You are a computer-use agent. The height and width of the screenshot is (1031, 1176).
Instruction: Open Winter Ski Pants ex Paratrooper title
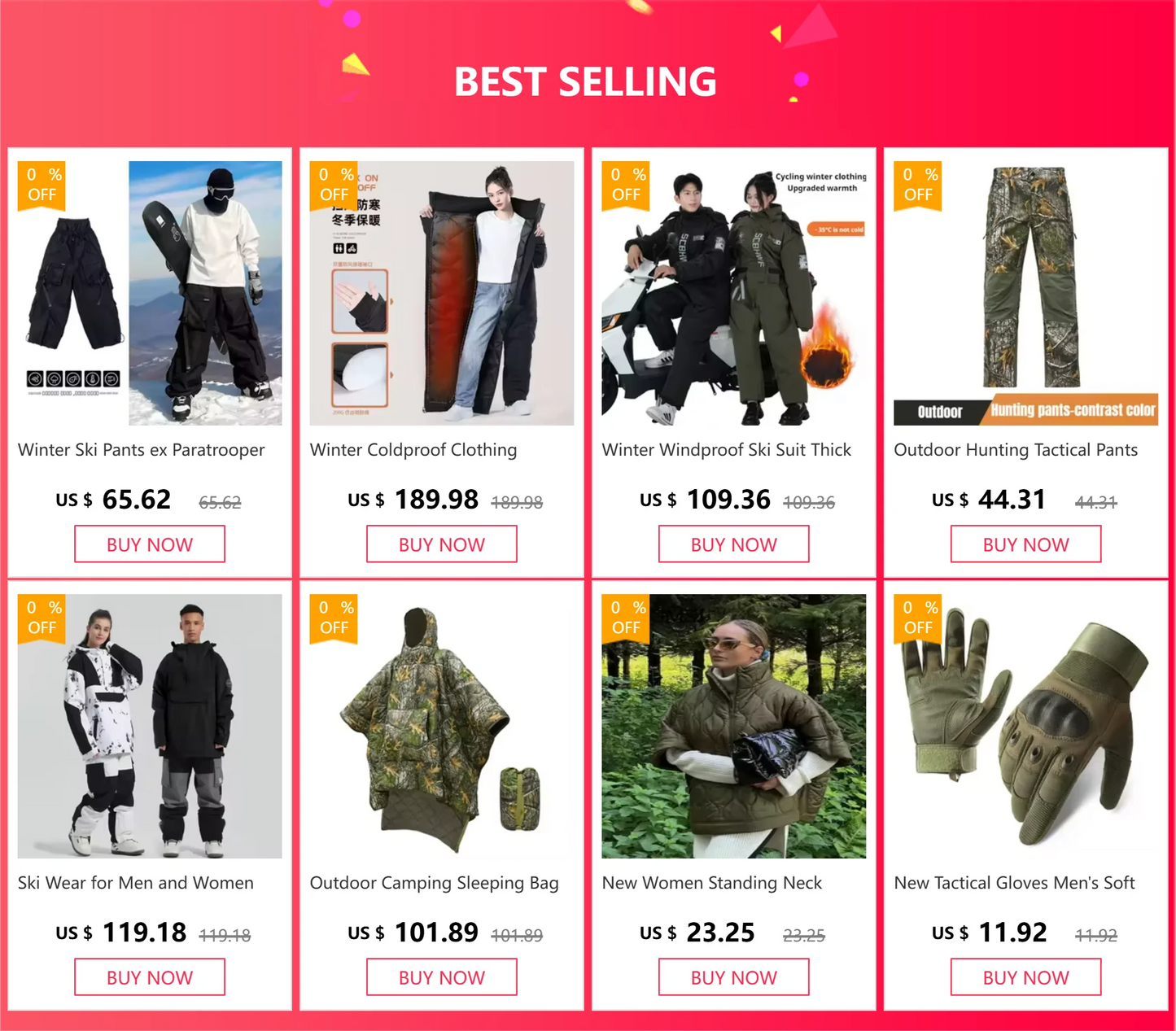(x=142, y=450)
